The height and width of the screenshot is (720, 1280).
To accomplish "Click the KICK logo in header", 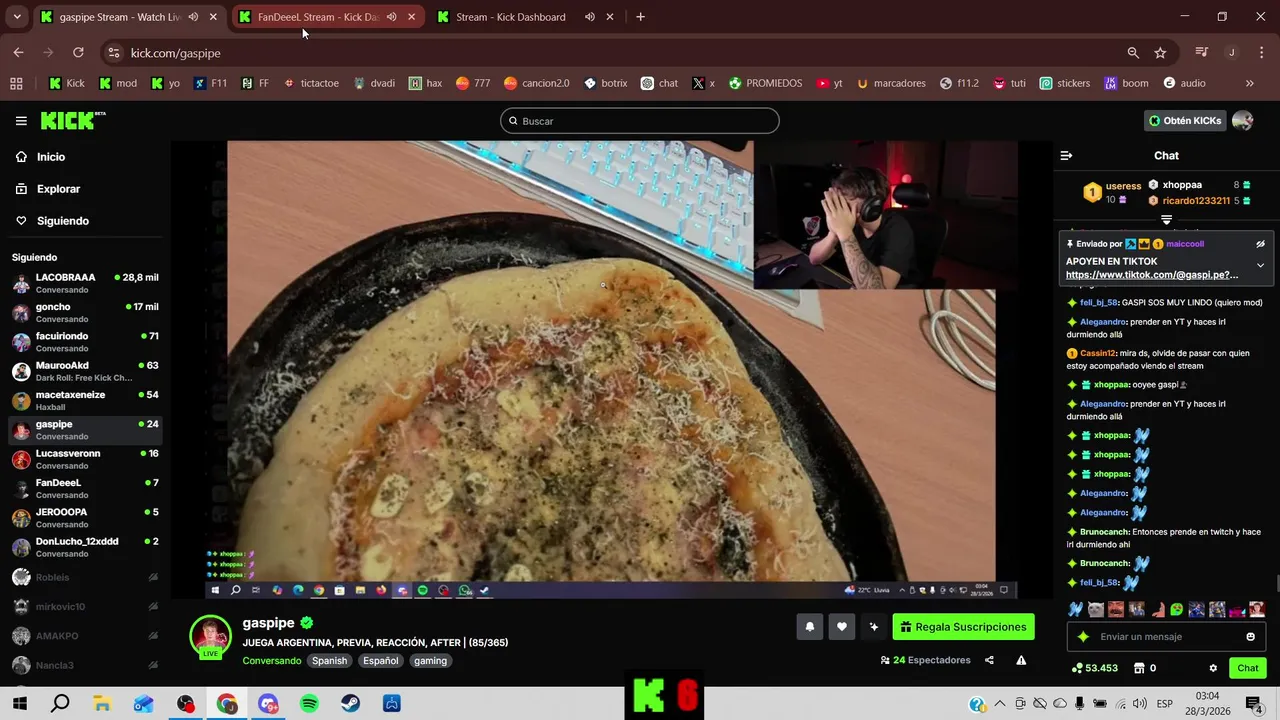I will pyautogui.click(x=73, y=121).
